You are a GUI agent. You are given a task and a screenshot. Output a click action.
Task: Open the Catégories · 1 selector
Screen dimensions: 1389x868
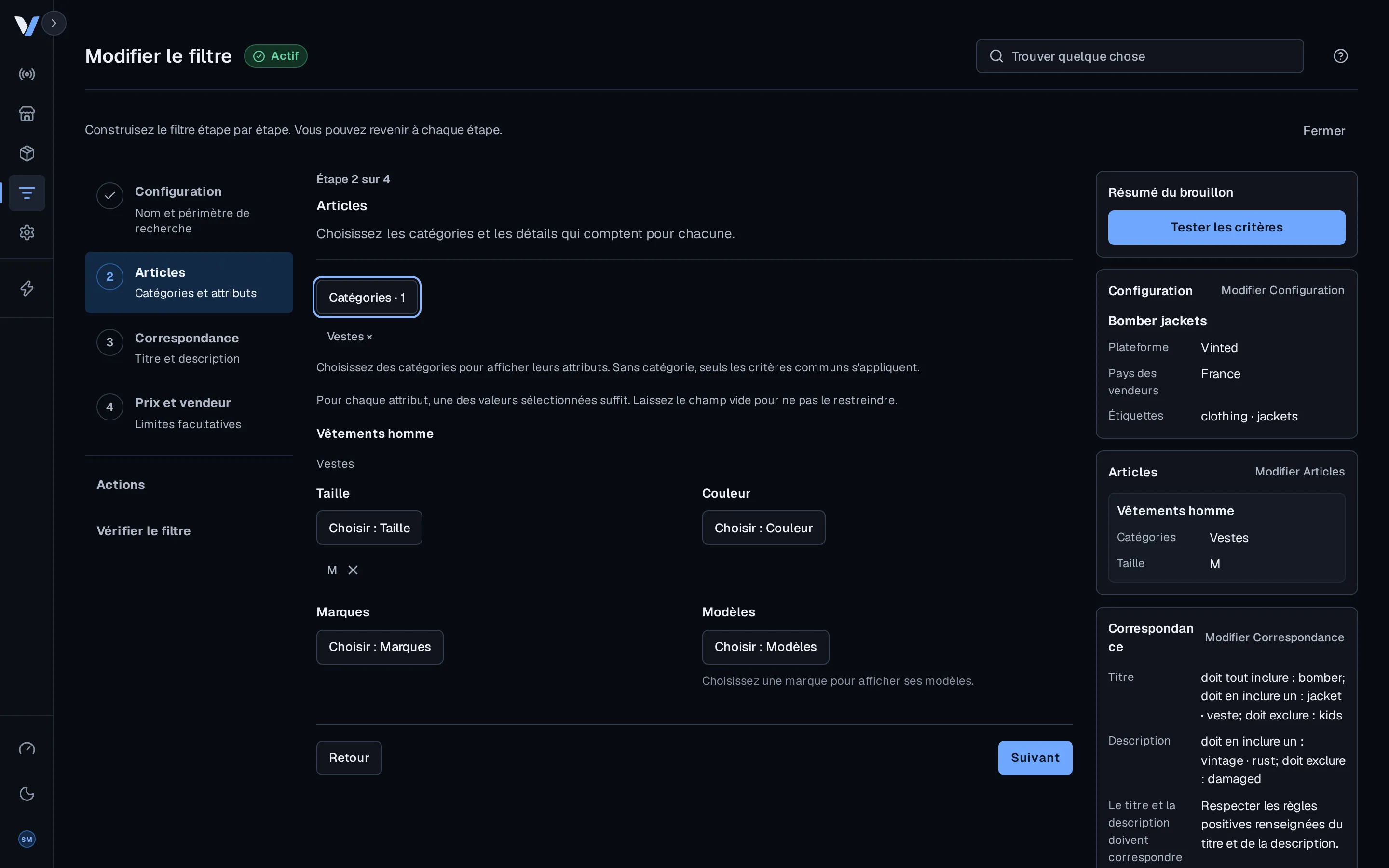point(367,298)
